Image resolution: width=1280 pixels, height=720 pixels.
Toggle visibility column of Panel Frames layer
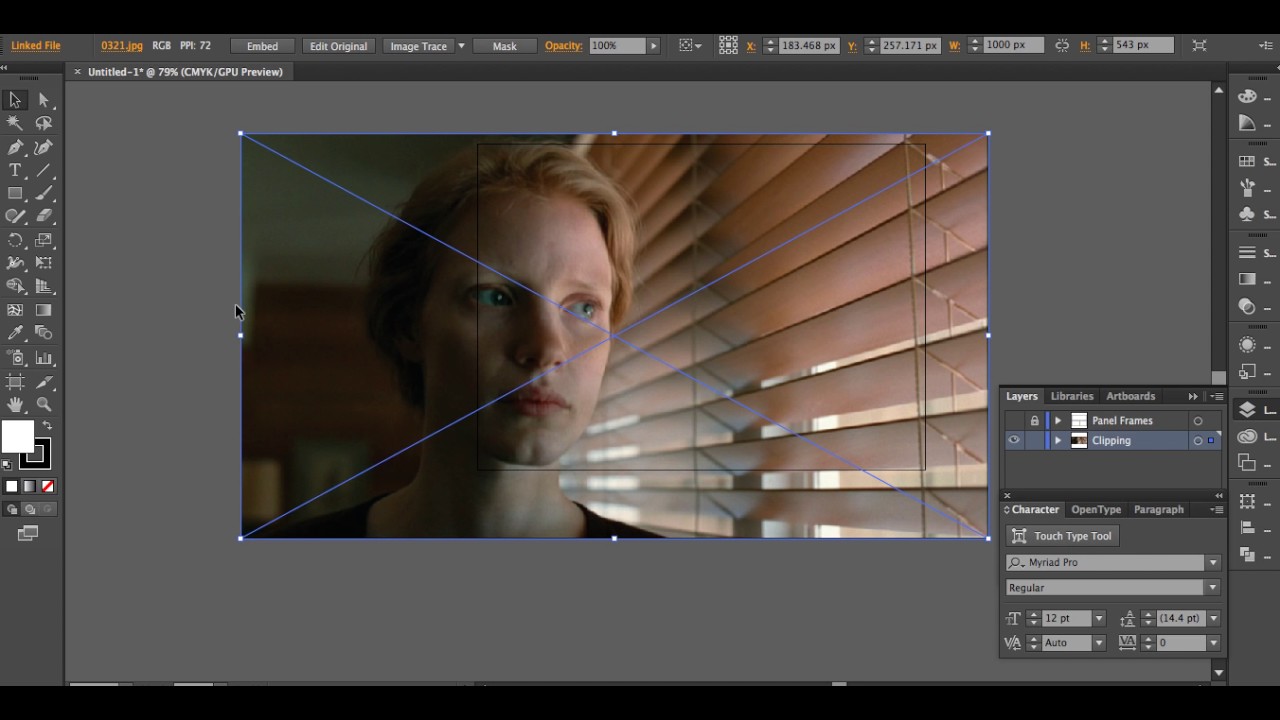click(1014, 421)
